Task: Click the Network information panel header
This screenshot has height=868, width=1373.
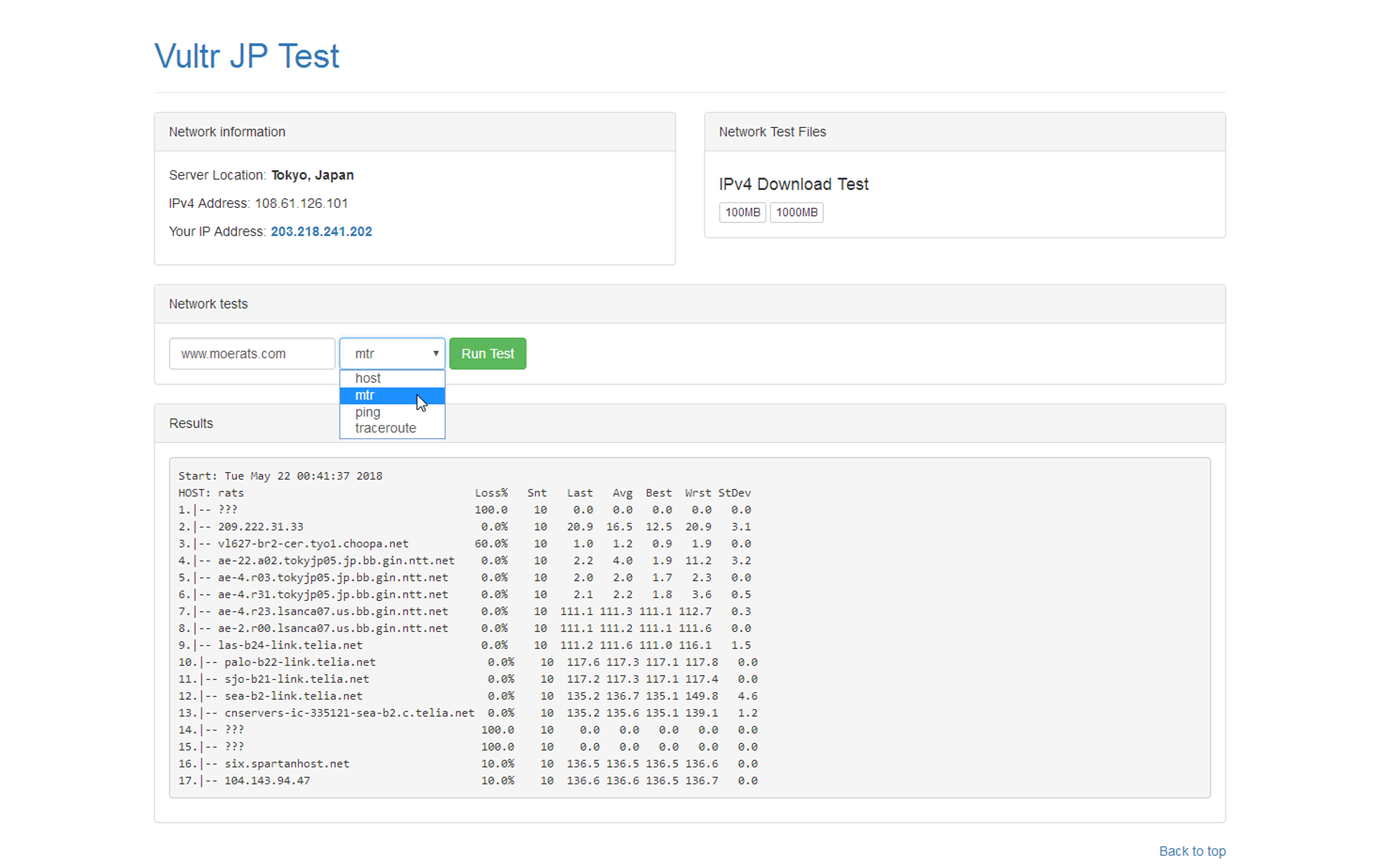Action: tap(415, 133)
